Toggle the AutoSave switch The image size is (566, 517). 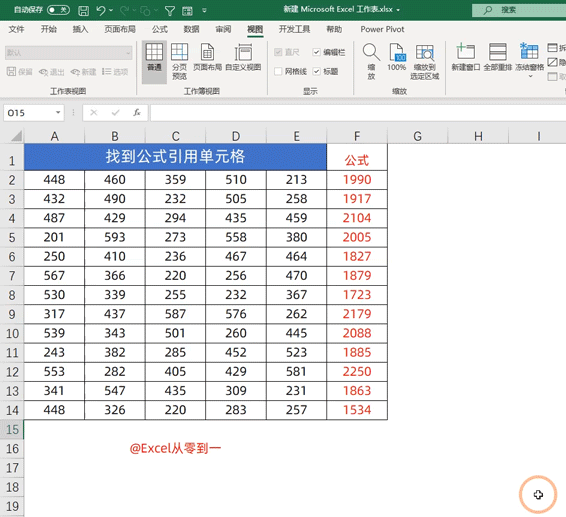58,10
